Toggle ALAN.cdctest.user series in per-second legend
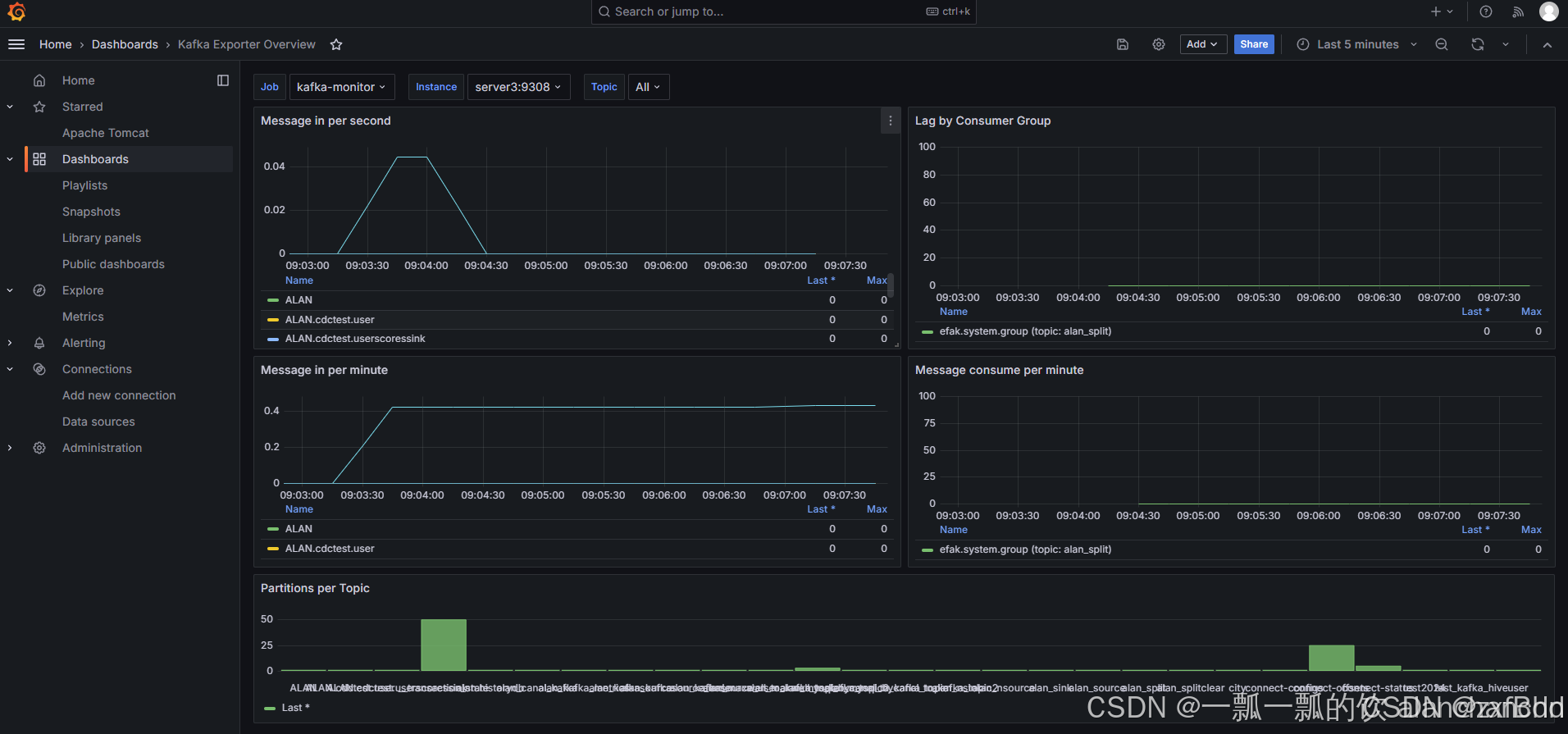Viewport: 1568px width, 734px height. click(x=330, y=320)
